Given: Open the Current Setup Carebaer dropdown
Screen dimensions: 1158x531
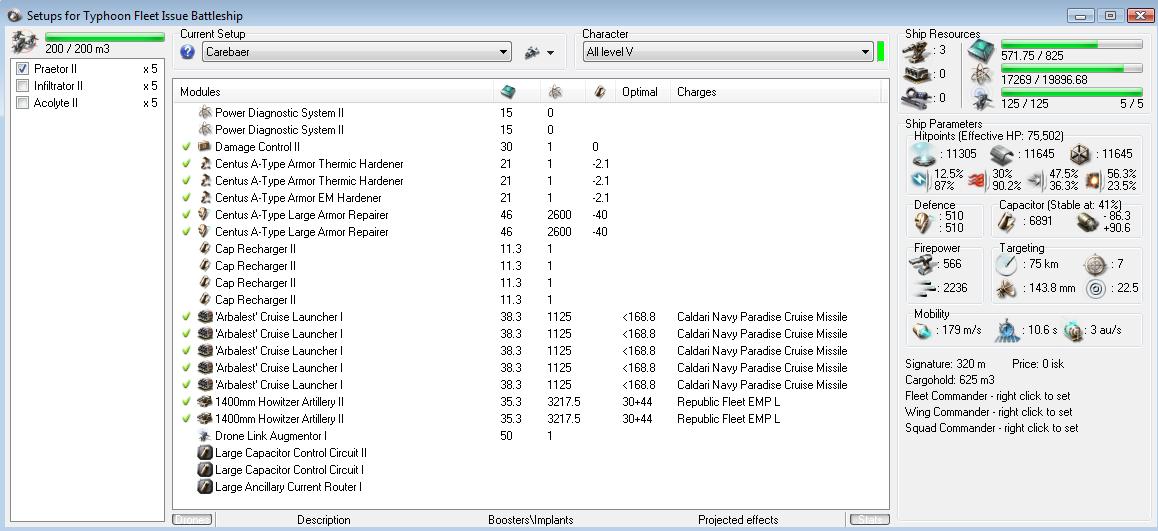Looking at the screenshot, I should coord(357,52).
